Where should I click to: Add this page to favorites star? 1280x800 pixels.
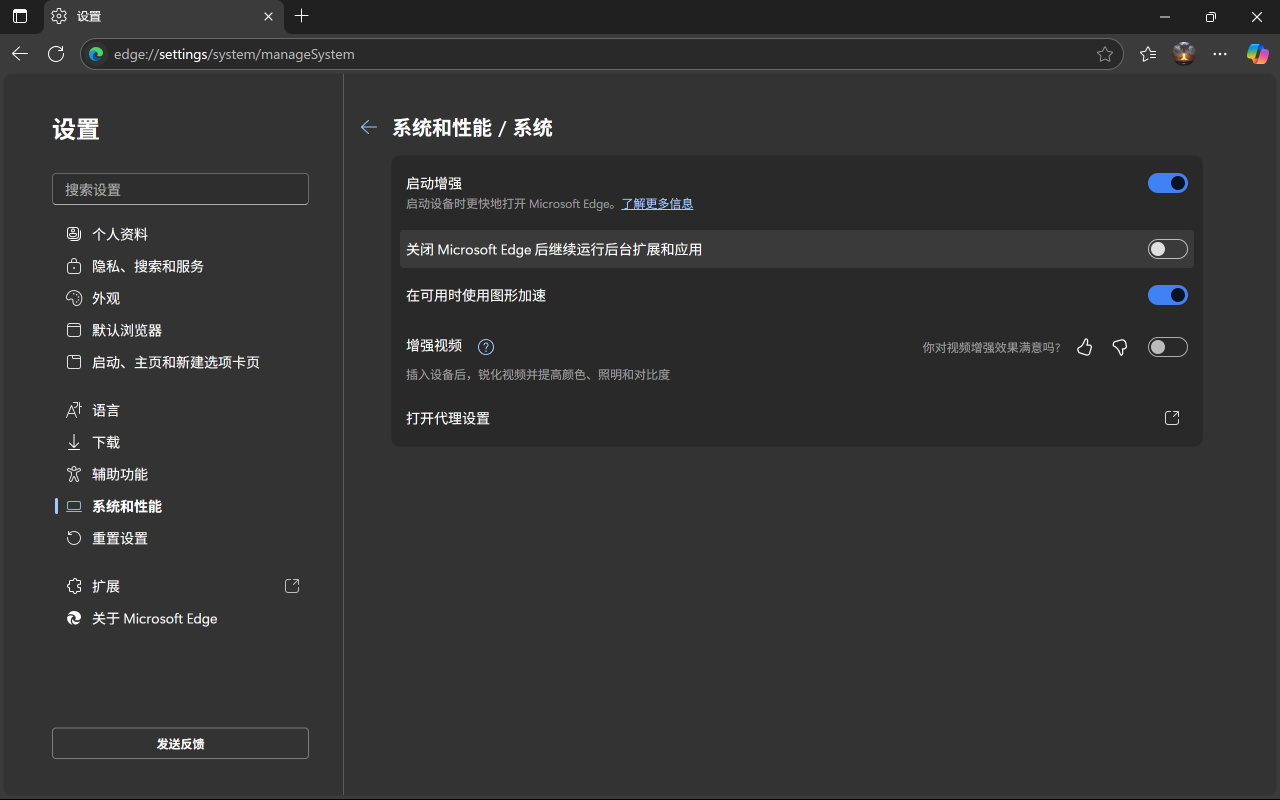(x=1104, y=54)
